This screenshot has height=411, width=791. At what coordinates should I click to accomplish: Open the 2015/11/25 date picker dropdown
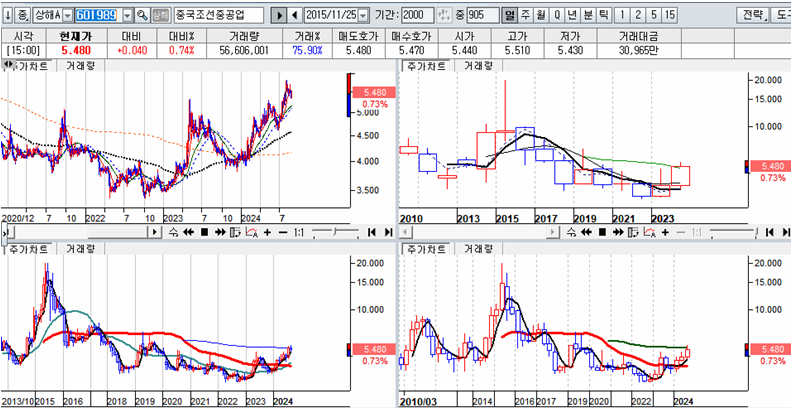pyautogui.click(x=363, y=16)
